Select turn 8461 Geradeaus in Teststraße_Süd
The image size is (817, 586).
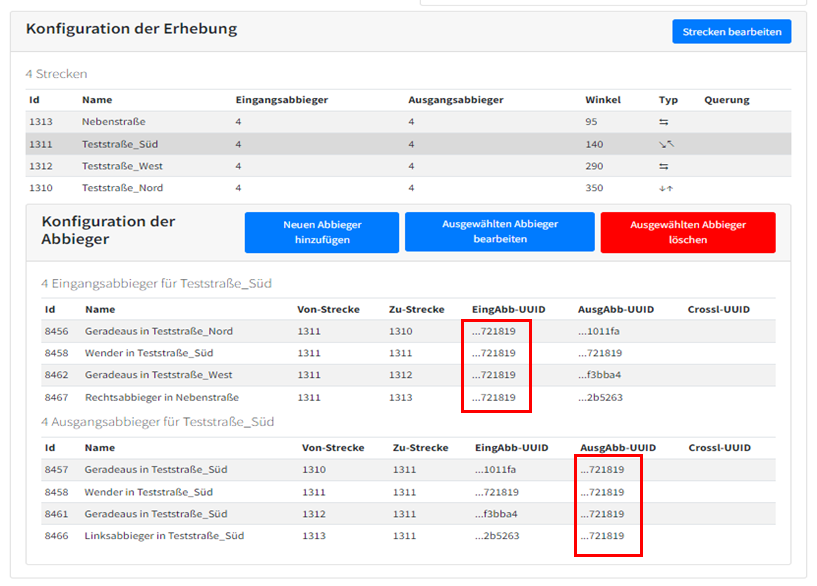(x=408, y=514)
